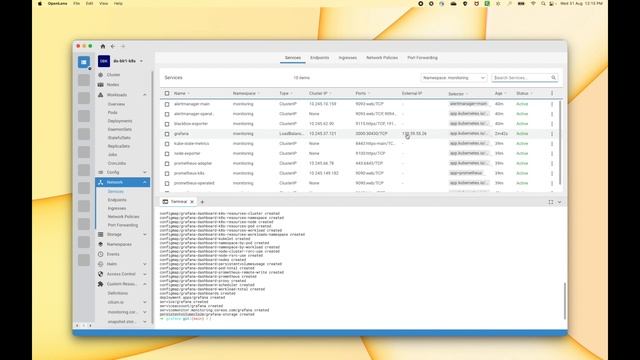The width and height of the screenshot is (640, 360).
Task: Go to the home catalog icon
Action: (103, 46)
